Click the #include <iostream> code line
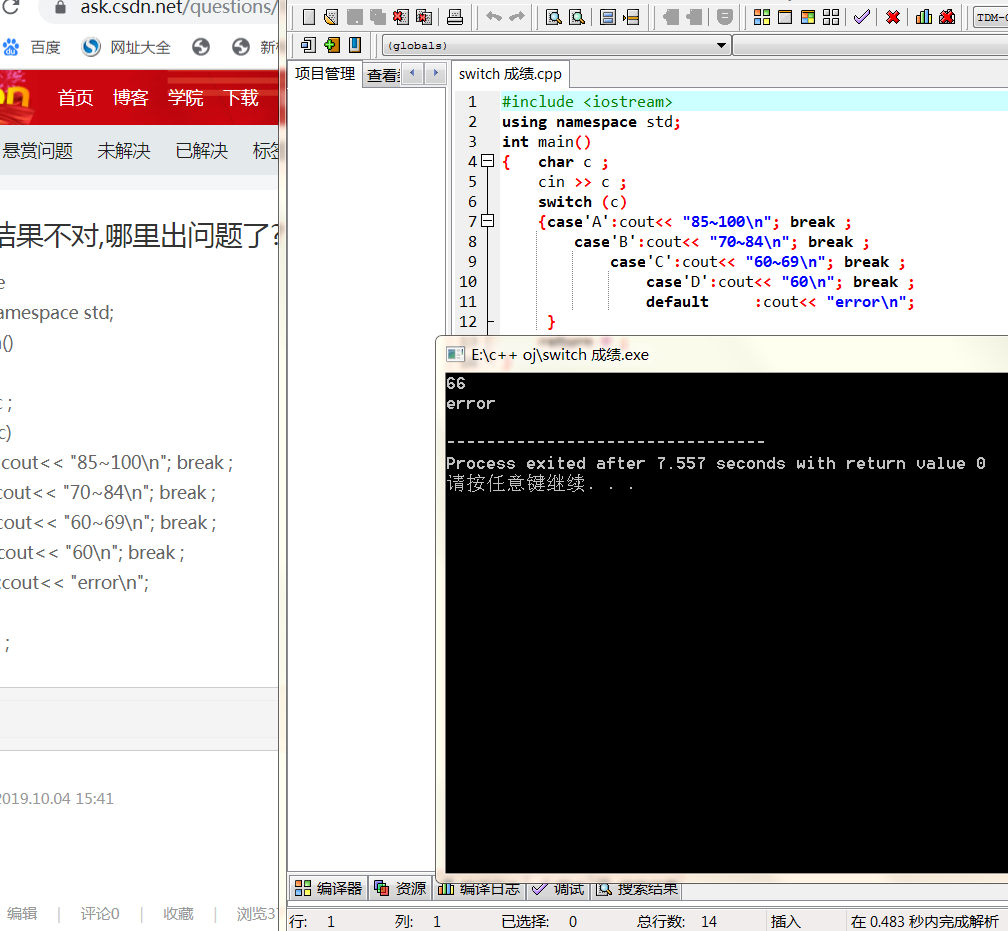The image size is (1008, 931). [587, 102]
